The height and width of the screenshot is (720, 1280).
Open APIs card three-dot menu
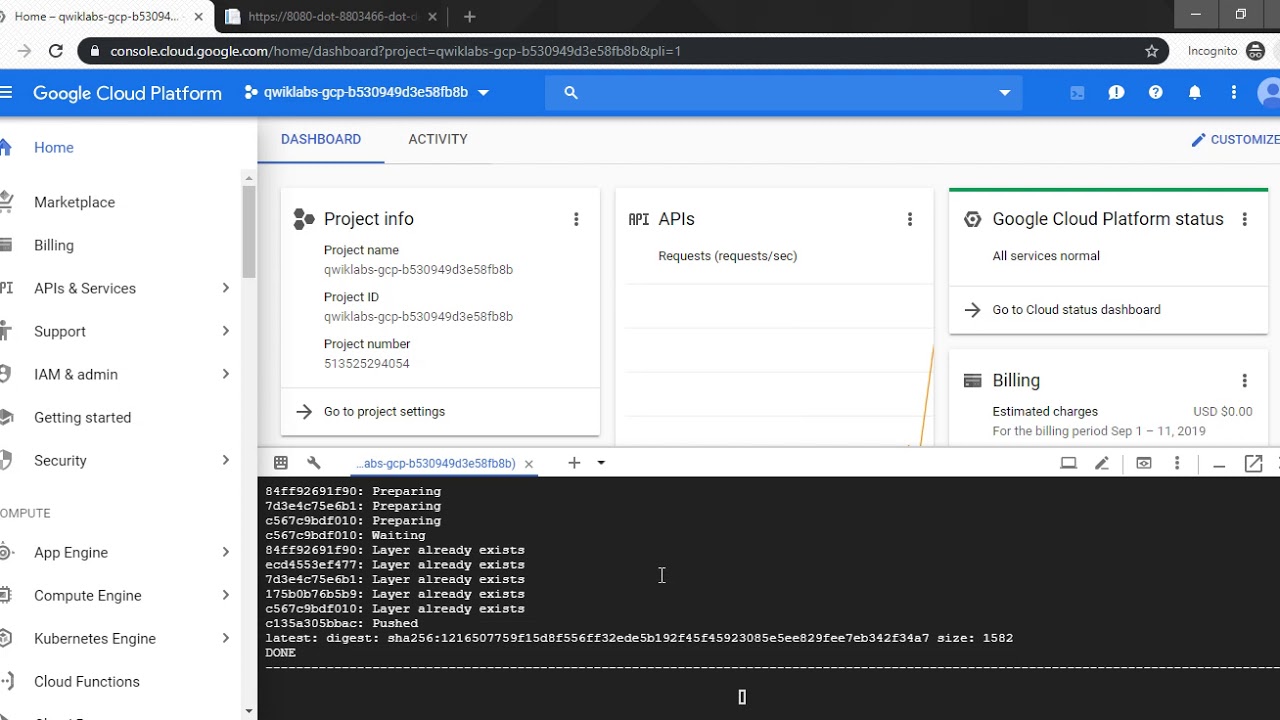click(910, 219)
